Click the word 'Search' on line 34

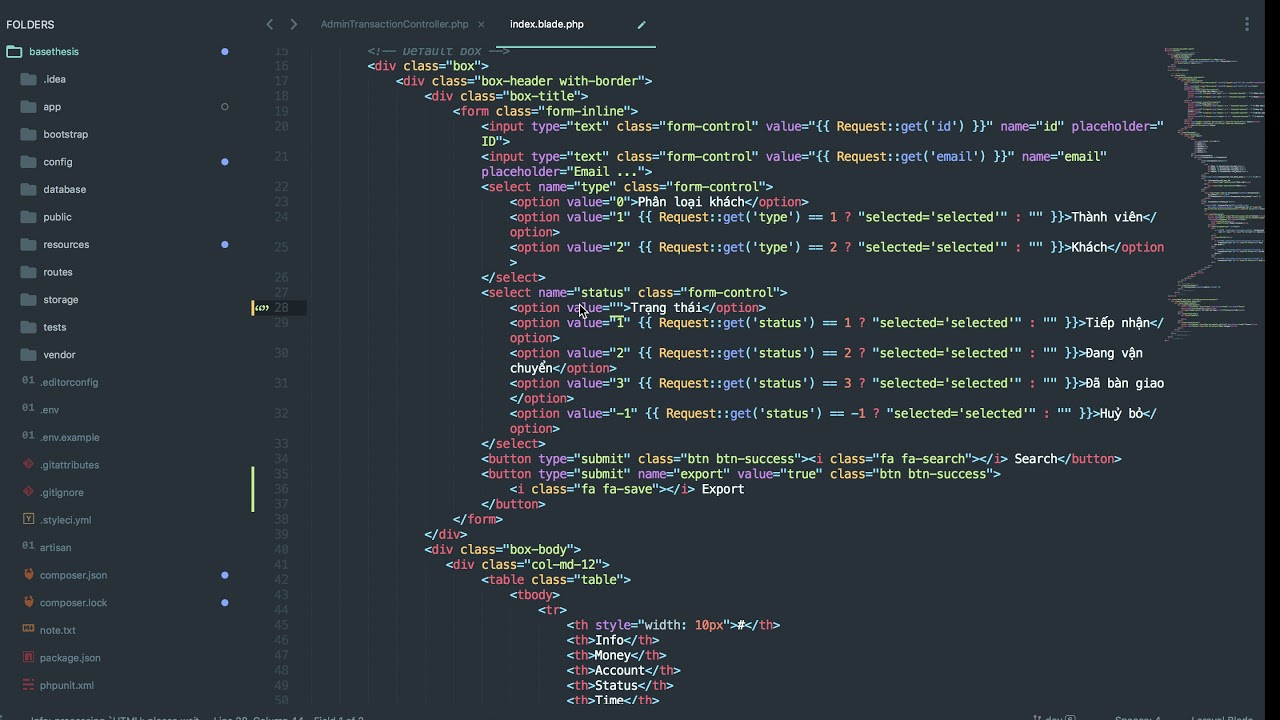(x=1036, y=459)
